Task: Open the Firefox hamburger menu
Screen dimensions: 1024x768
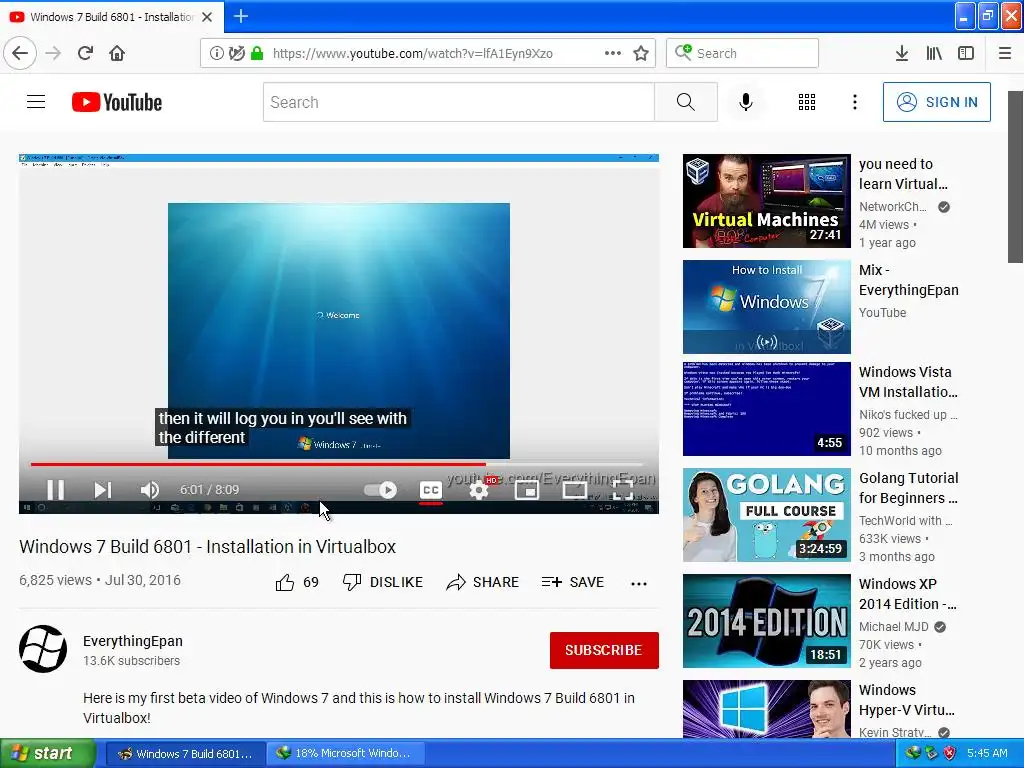Action: pos(1005,53)
